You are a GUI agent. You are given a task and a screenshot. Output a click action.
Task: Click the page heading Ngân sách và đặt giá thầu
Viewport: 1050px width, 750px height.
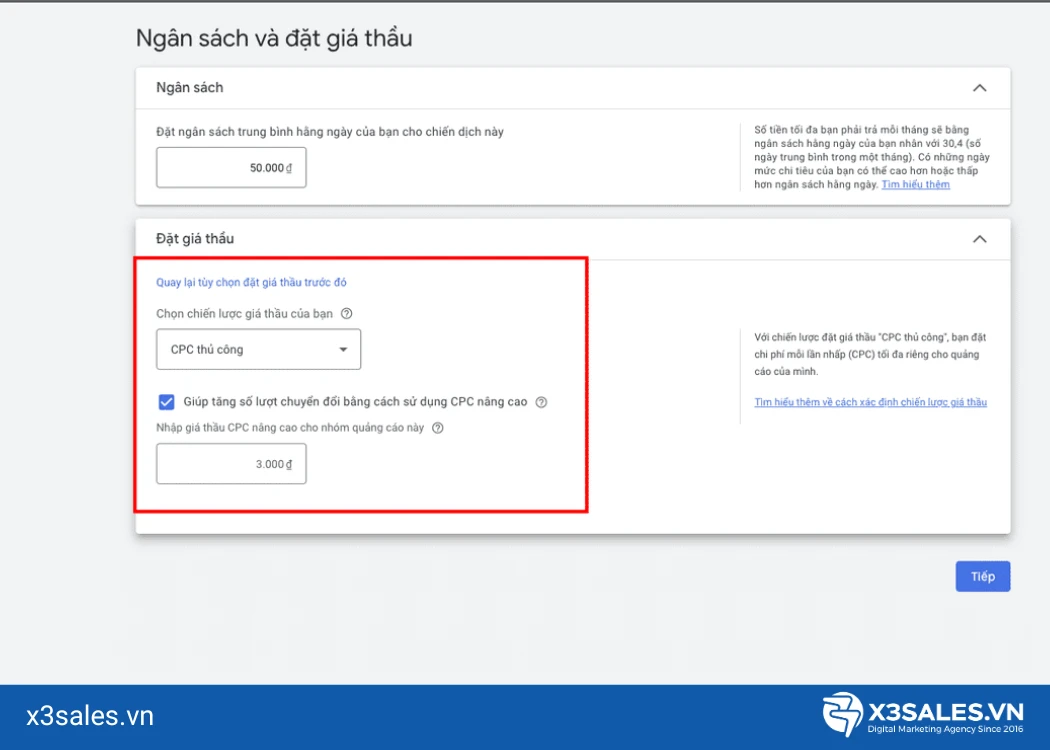[x=274, y=38]
